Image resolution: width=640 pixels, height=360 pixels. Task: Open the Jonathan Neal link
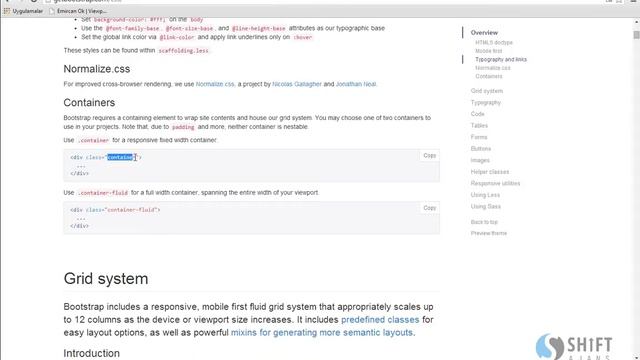click(356, 84)
